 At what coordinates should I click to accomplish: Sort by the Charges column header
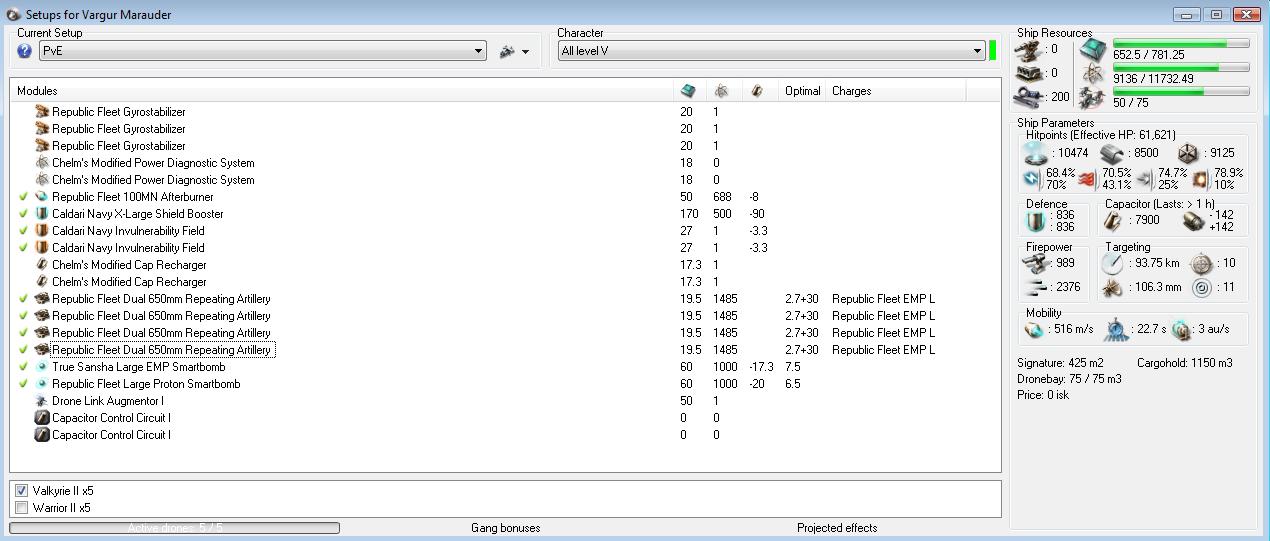point(897,91)
